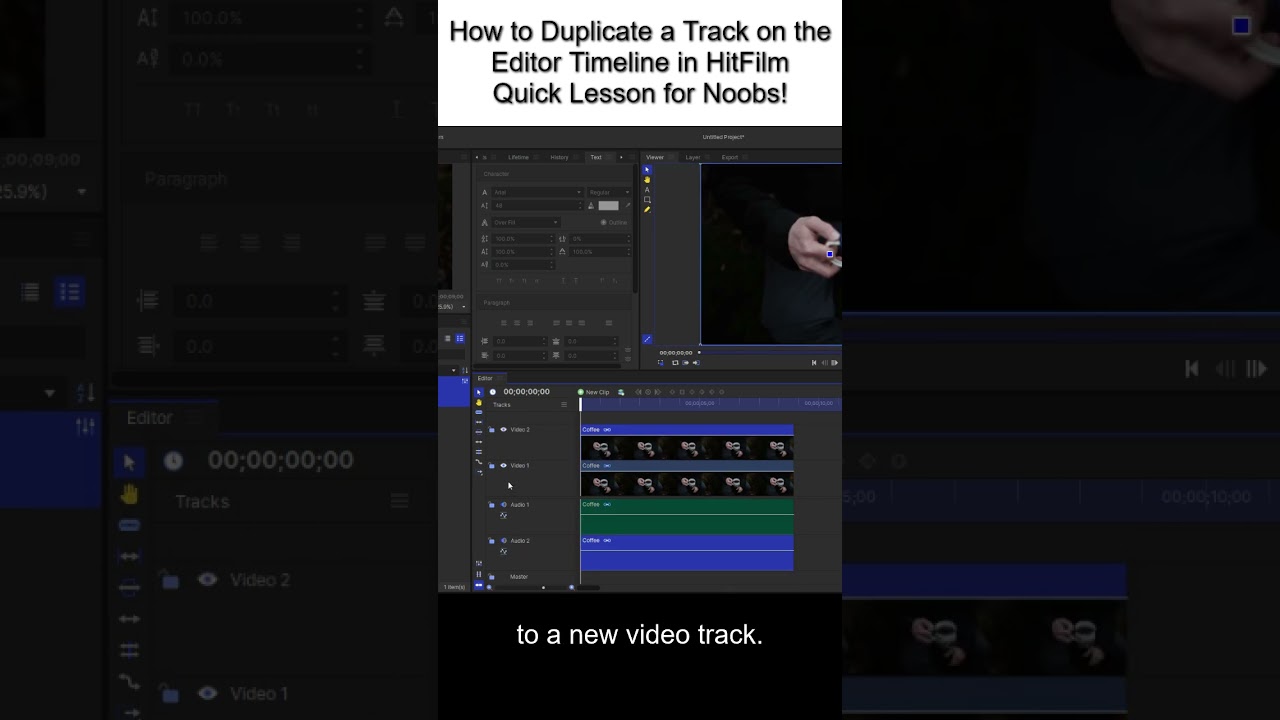Click the panel tab scroll-left arrow before Lifetime

pos(477,157)
